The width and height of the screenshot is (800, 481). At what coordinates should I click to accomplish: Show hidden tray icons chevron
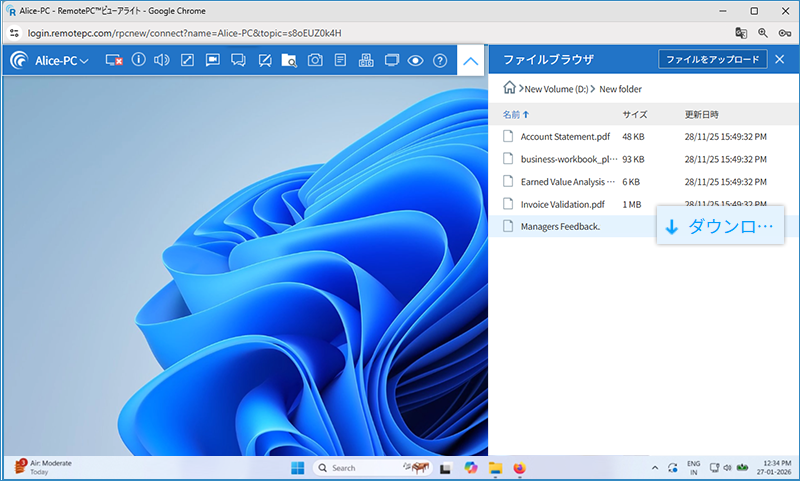pyautogui.click(x=655, y=468)
